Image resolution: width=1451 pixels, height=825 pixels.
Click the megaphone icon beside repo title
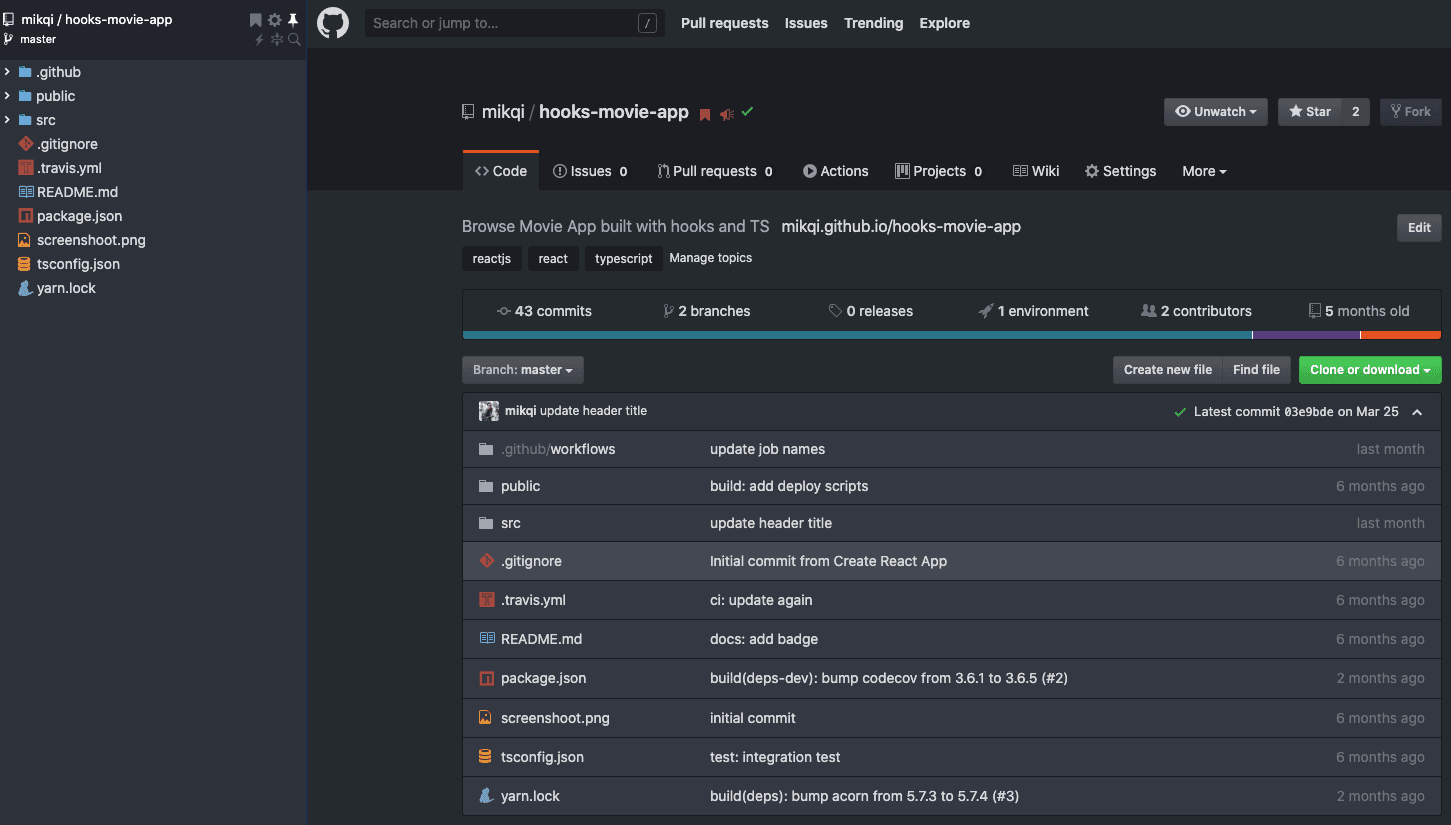727,114
